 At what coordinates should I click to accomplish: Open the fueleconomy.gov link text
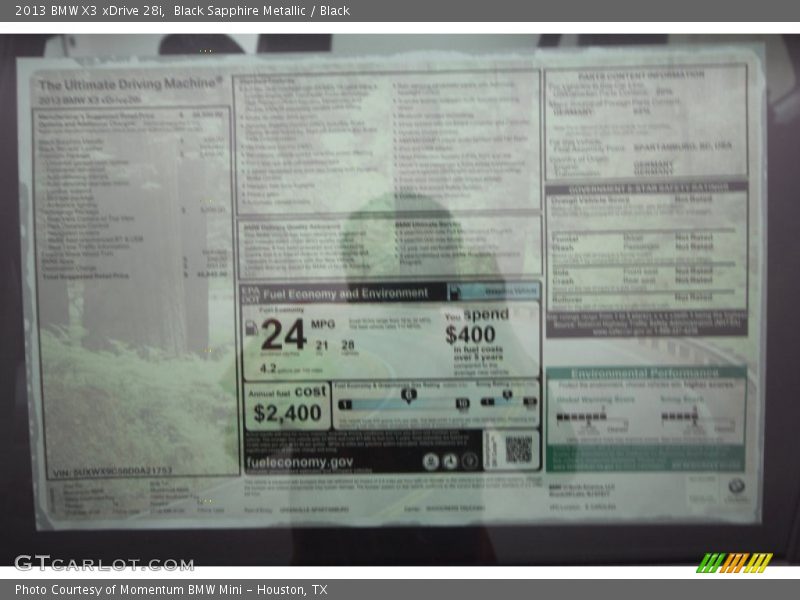pos(299,462)
